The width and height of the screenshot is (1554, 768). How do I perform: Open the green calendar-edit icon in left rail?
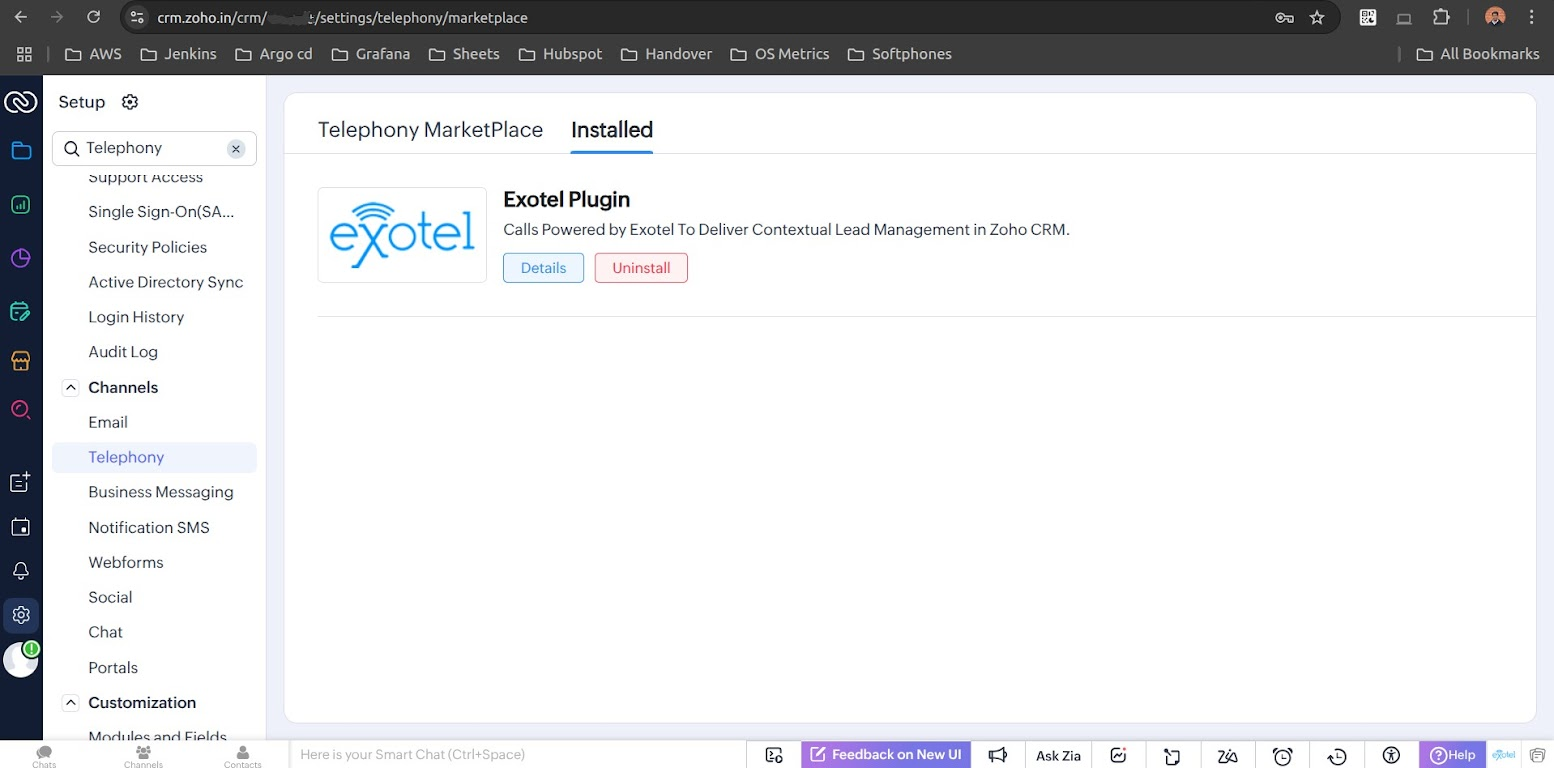(21, 312)
